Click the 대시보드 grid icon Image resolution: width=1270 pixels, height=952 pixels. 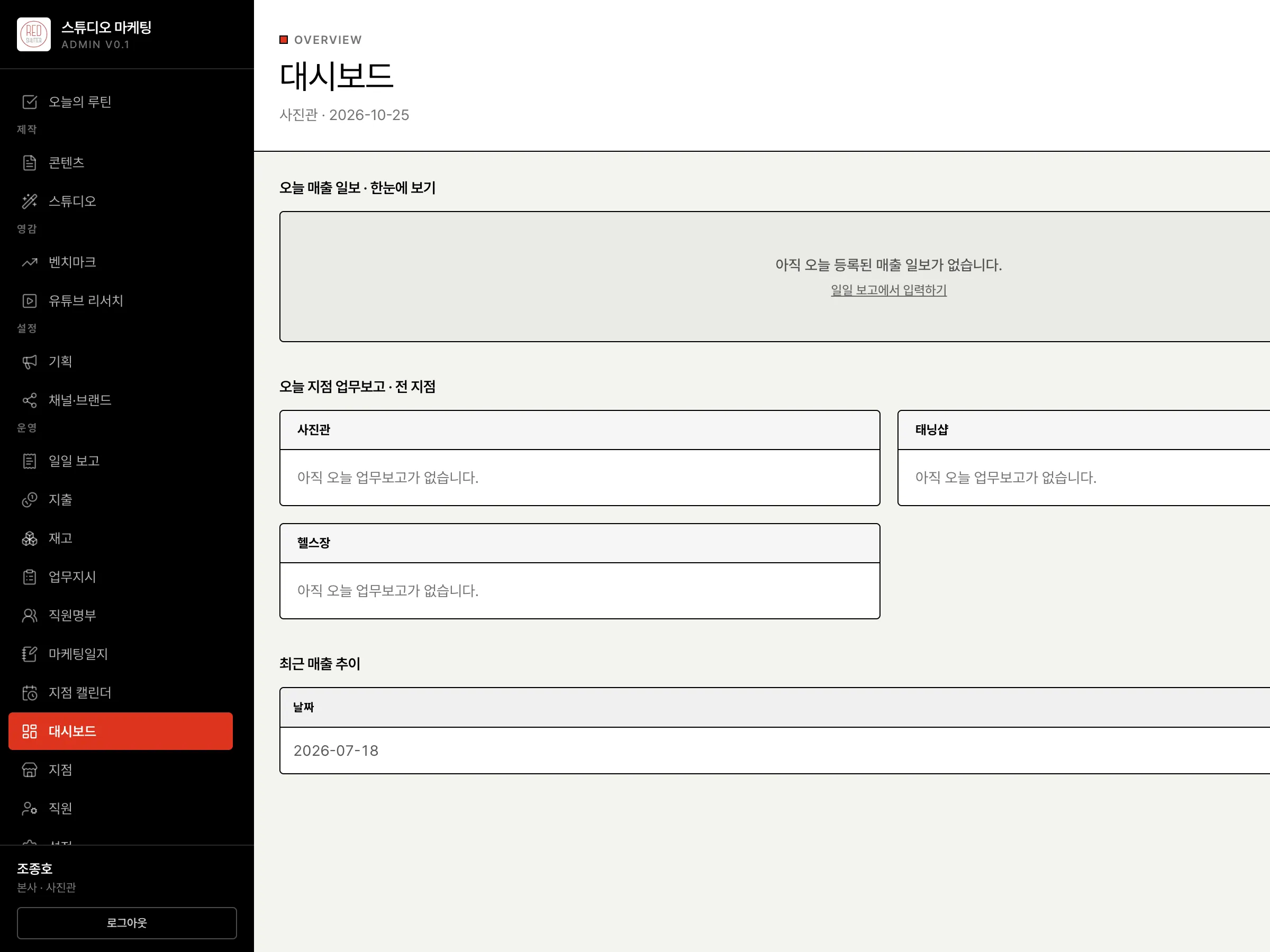pyautogui.click(x=30, y=731)
